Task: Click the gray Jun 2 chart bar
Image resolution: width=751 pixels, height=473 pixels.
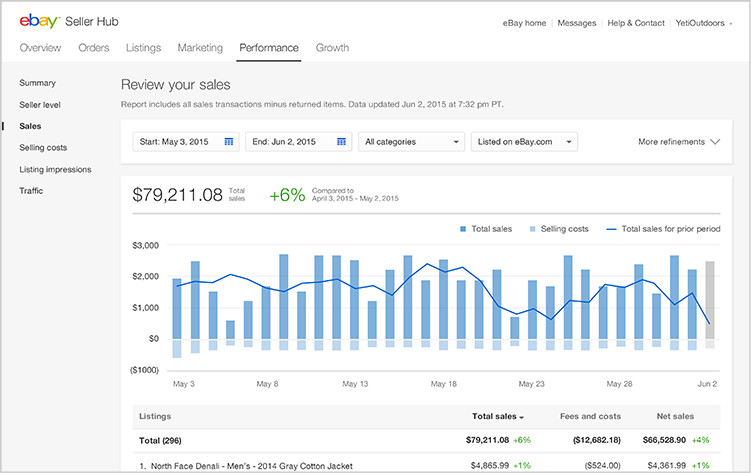Action: (710, 300)
